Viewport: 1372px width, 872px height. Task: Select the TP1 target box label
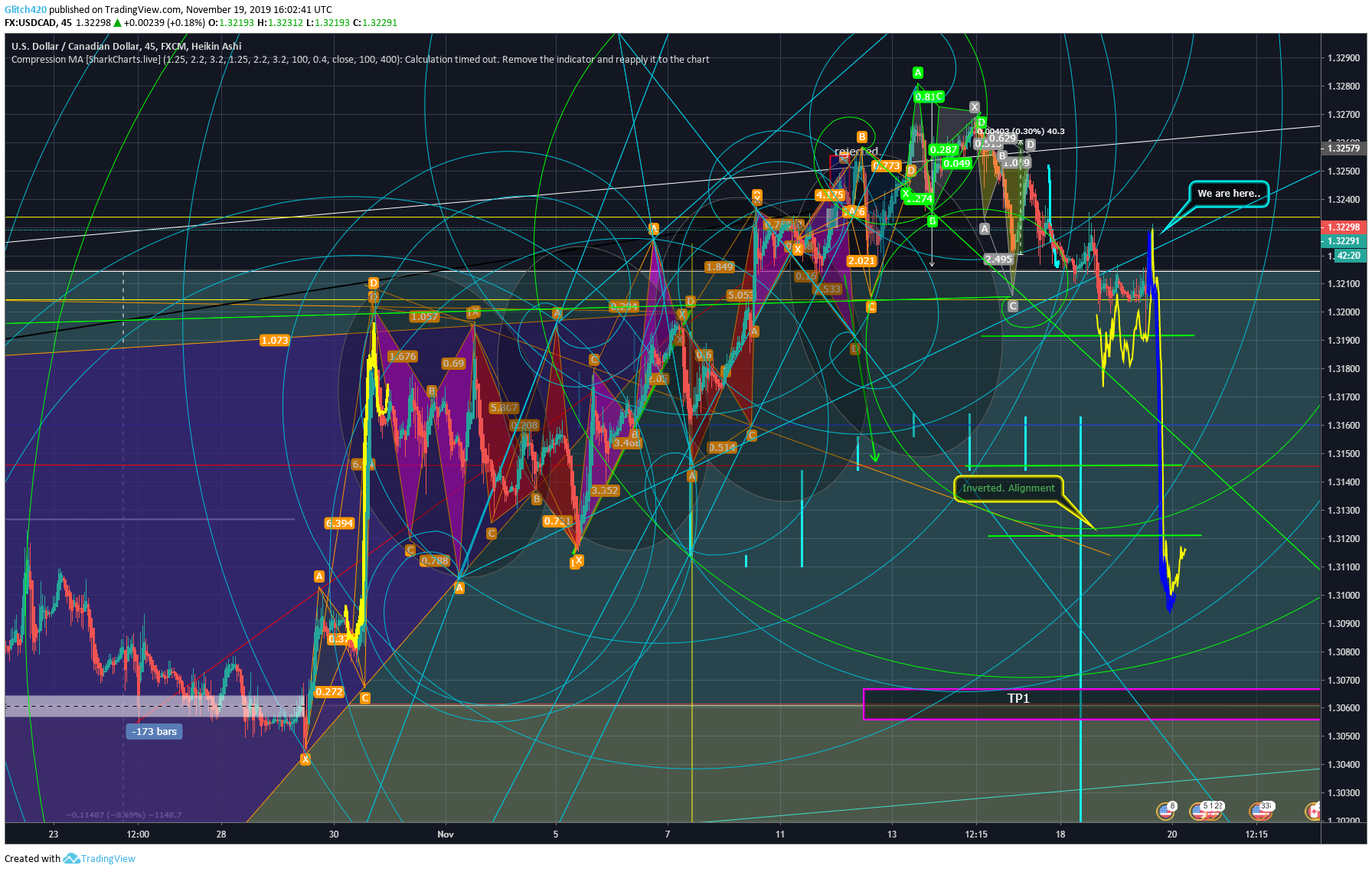1018,698
